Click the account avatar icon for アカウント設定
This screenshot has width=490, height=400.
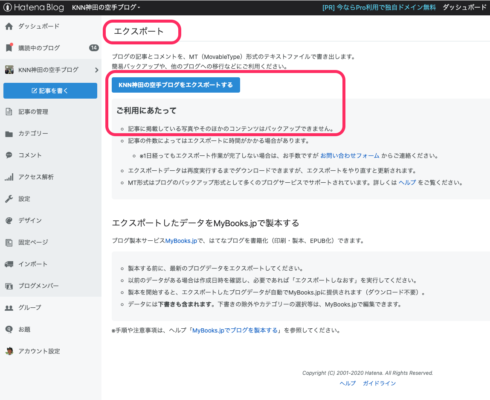[x=9, y=351]
